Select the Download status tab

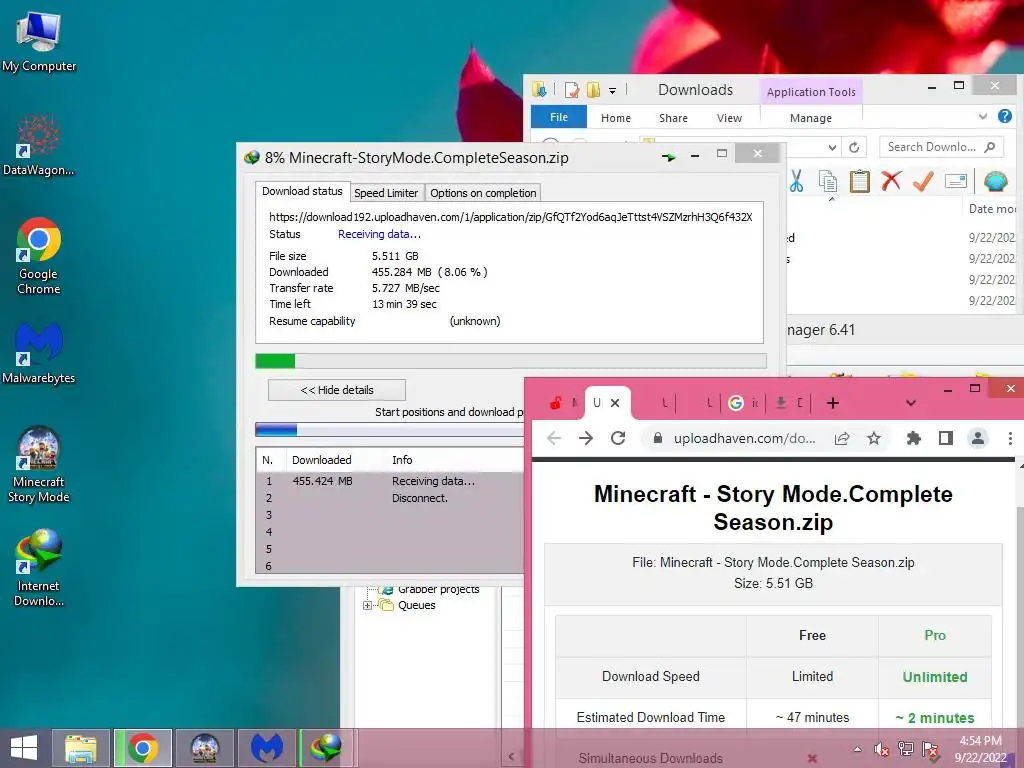click(x=302, y=191)
